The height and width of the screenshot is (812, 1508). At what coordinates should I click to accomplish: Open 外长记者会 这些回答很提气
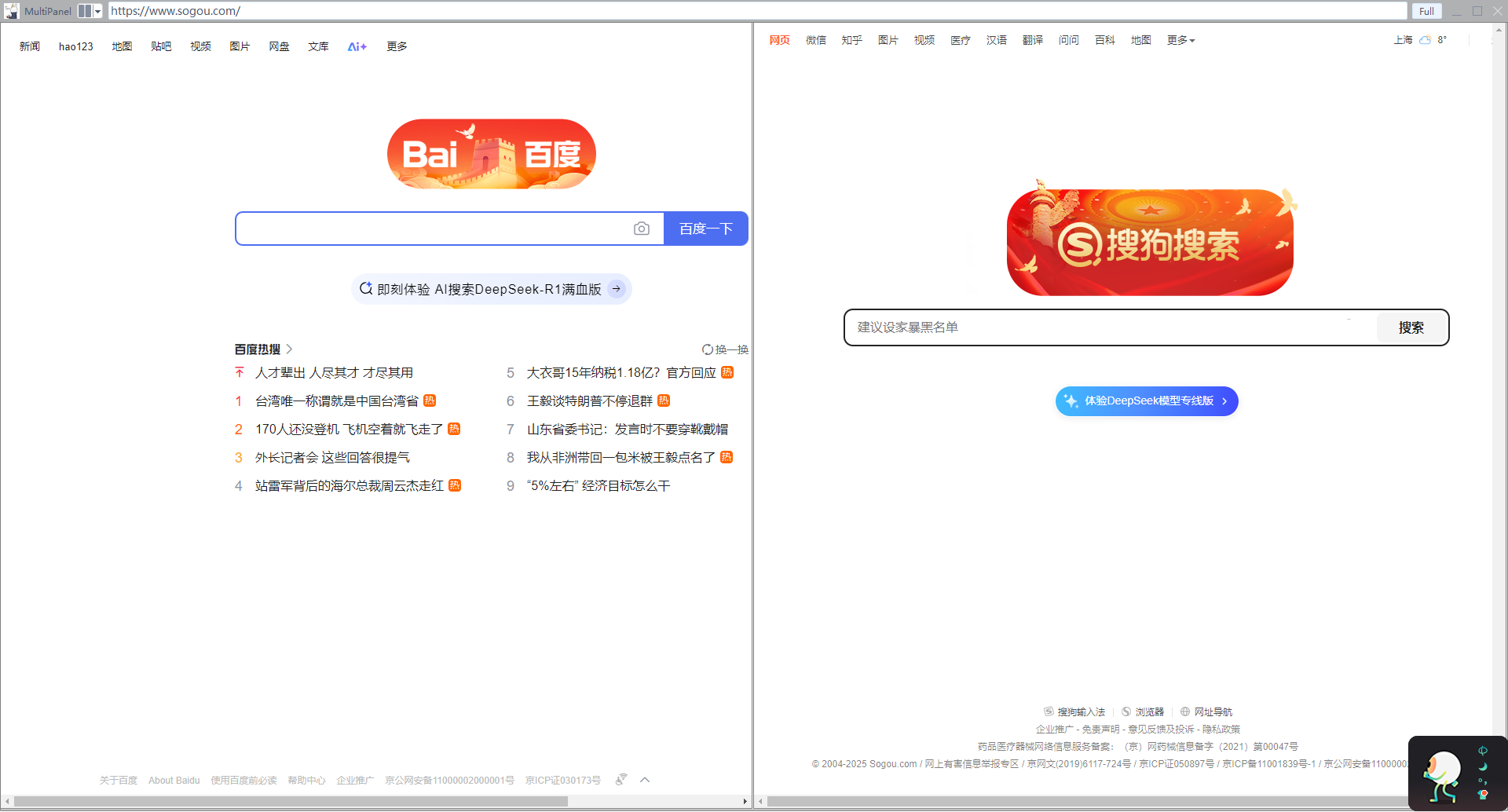coord(332,457)
